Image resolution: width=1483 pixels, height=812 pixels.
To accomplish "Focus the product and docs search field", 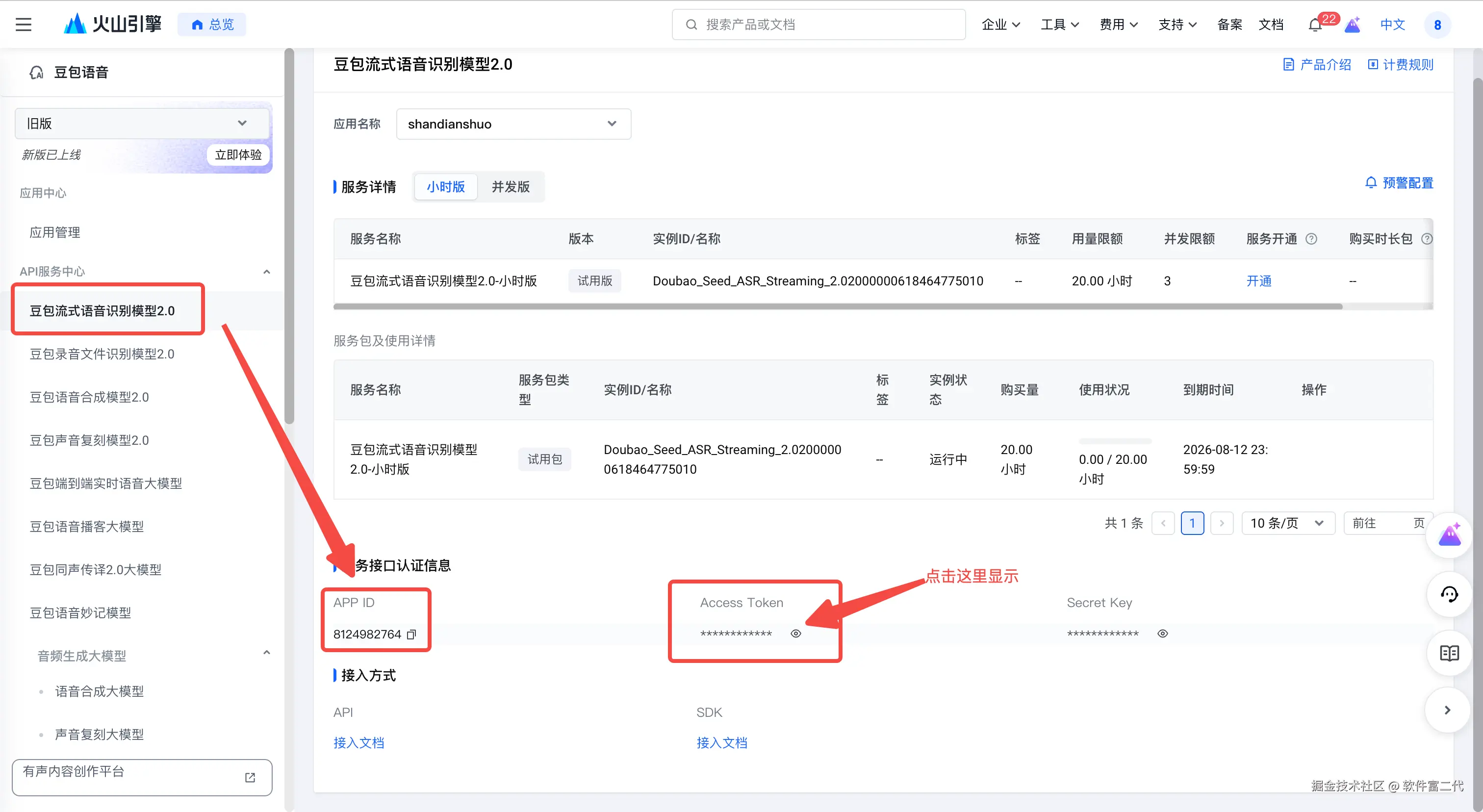I will pyautogui.click(x=818, y=25).
